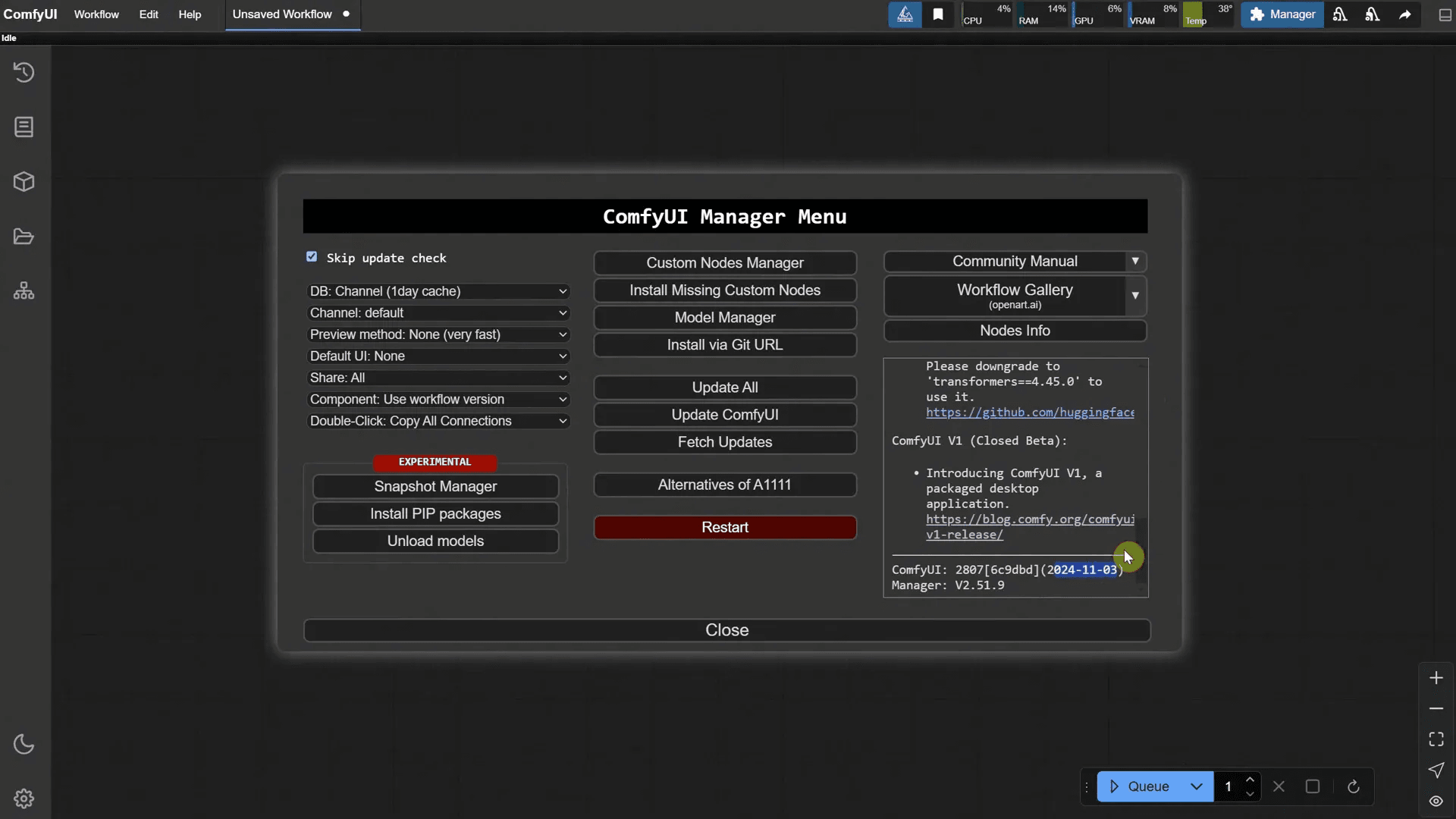Image resolution: width=1456 pixels, height=819 pixels.
Task: Open the Workflow menu
Action: (96, 14)
